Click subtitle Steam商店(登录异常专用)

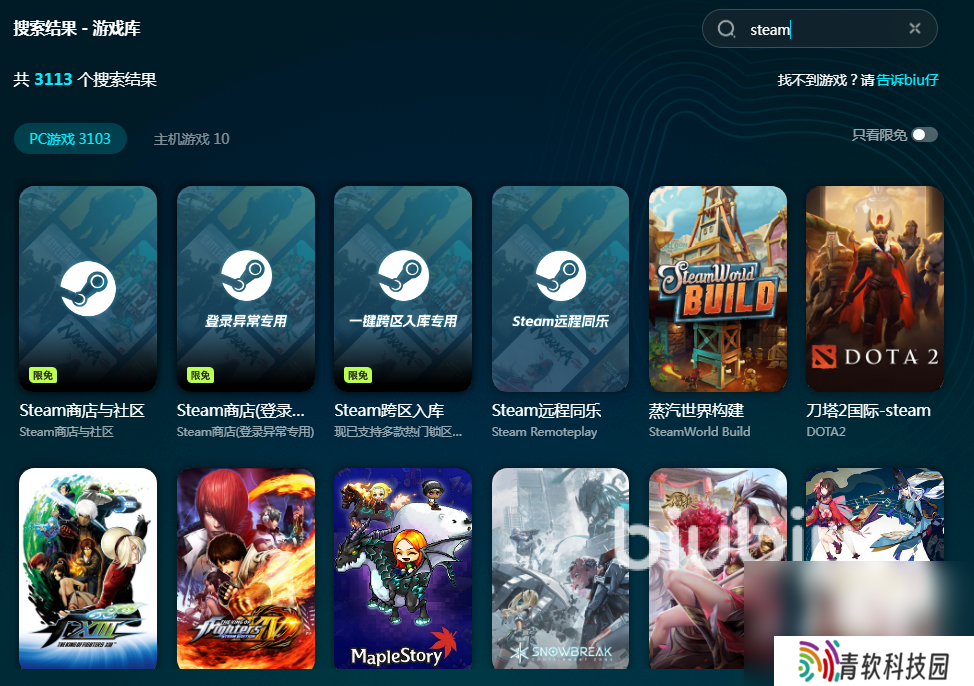(245, 432)
